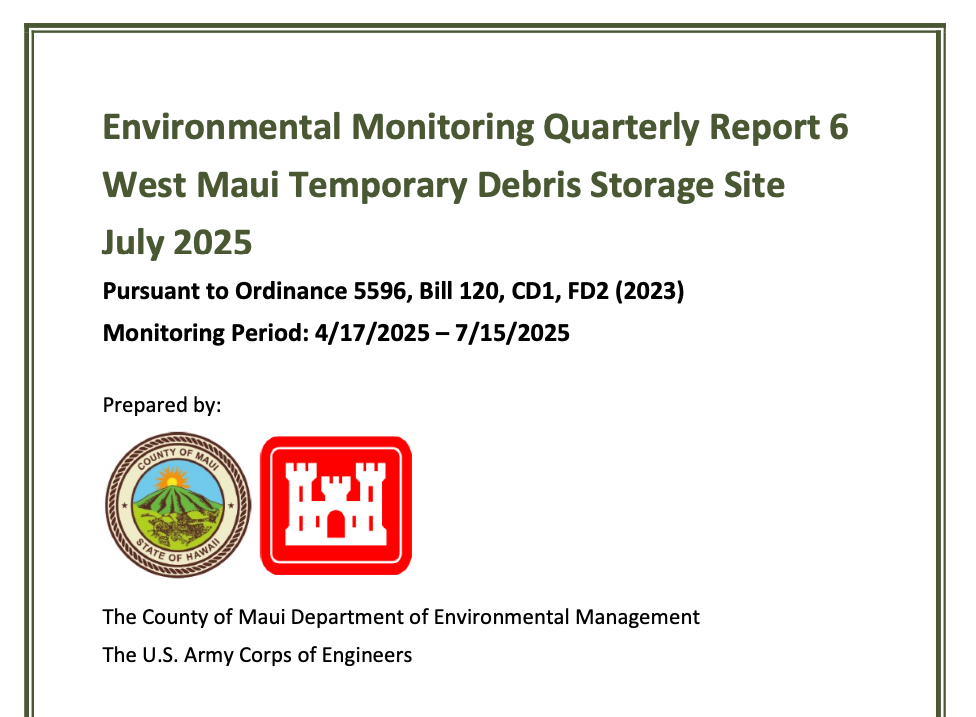
Task: Click 'Monitoring Period: 4/17/2025 – 7/15/2025' line
Action: tap(336, 333)
